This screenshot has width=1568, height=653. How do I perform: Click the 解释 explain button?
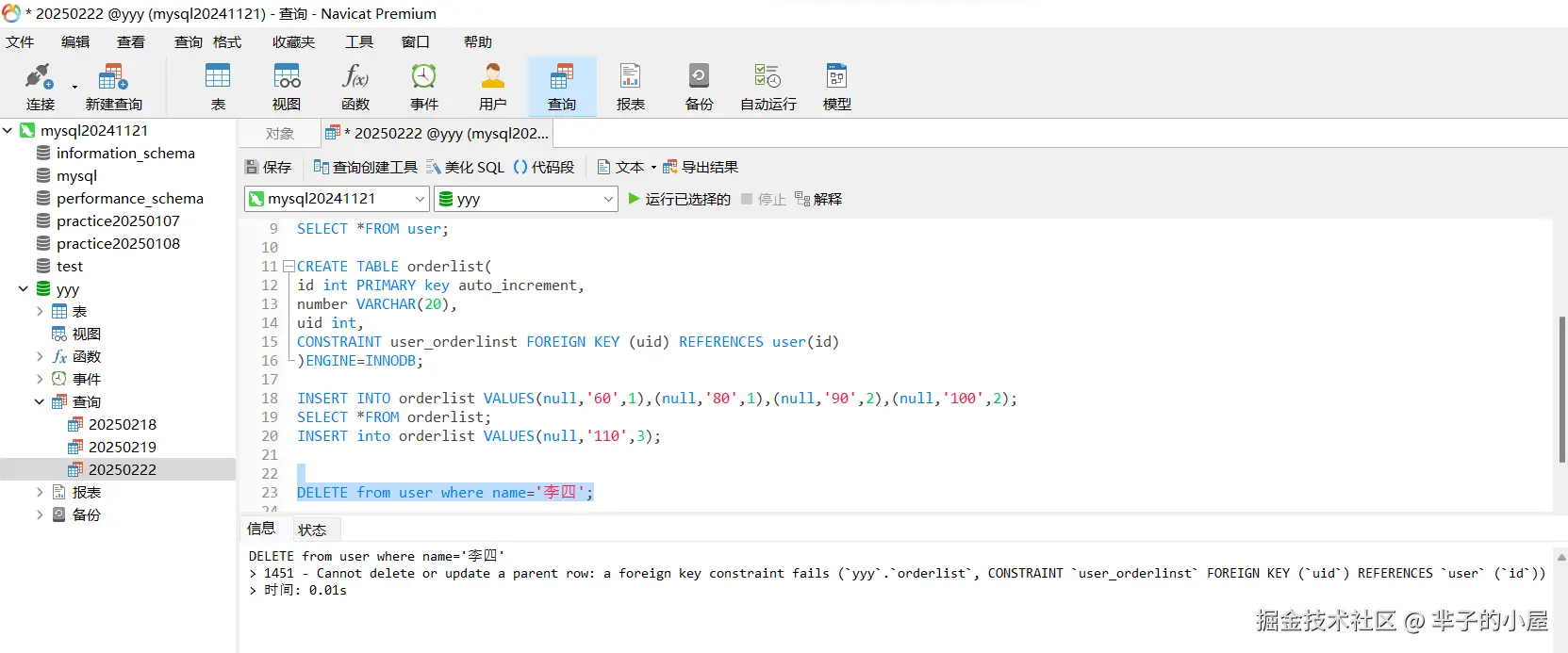point(818,199)
